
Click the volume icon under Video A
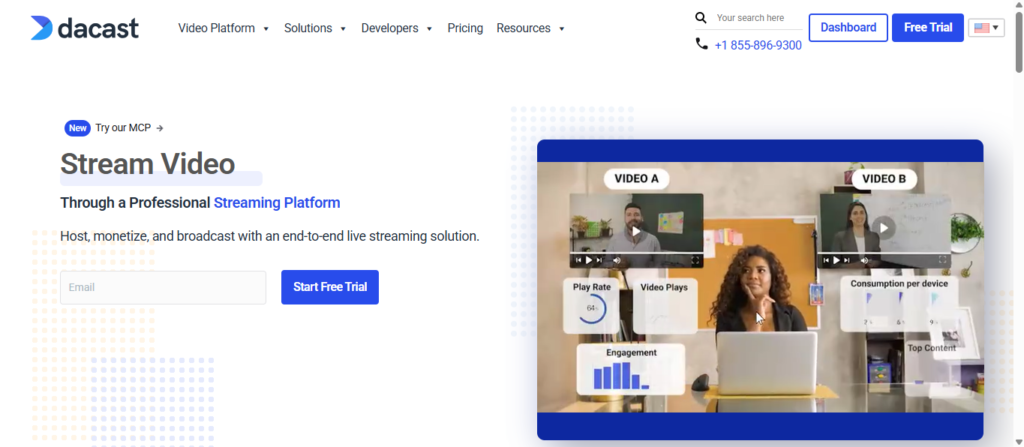(x=616, y=260)
